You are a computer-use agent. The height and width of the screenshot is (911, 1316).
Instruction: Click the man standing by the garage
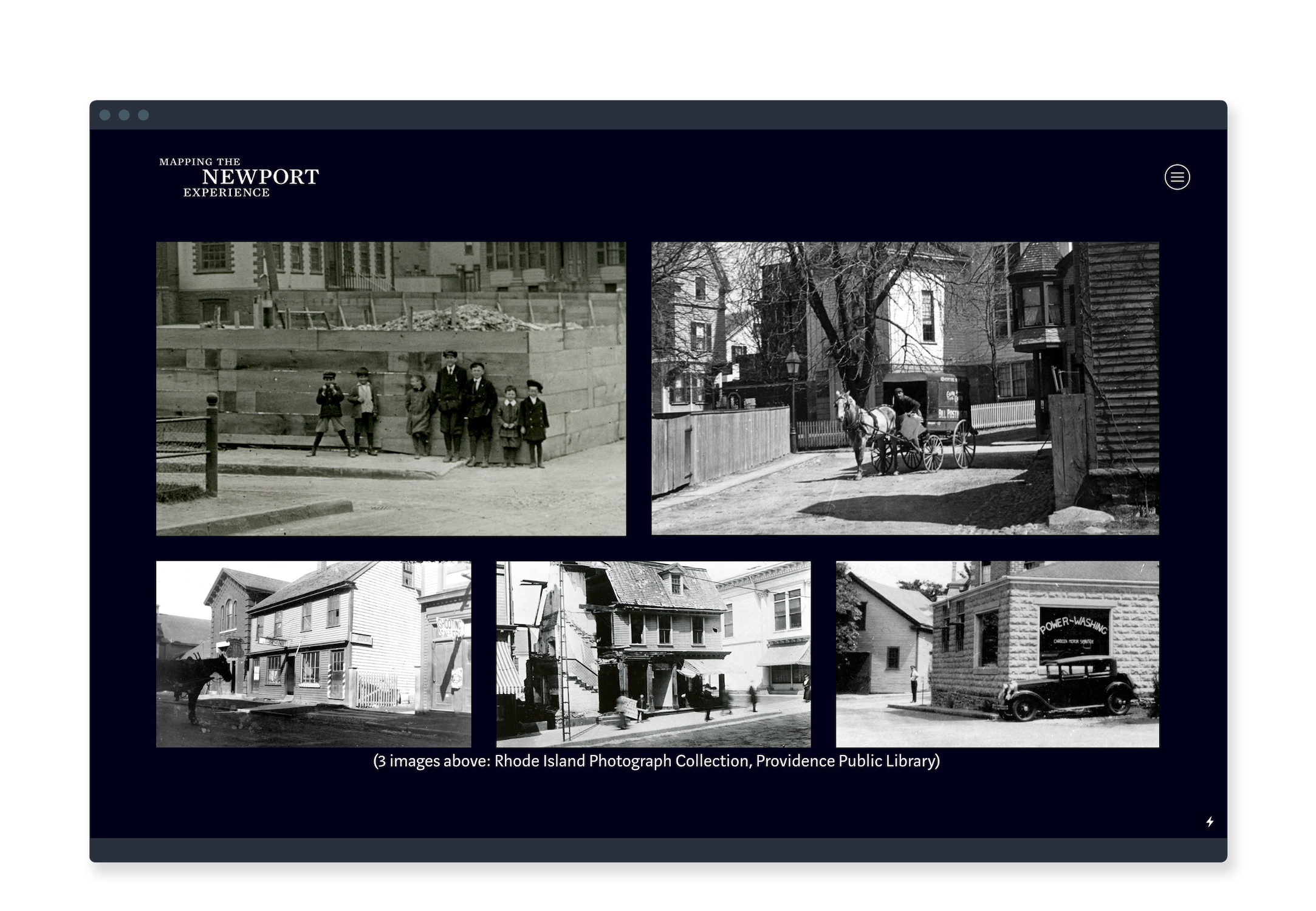click(913, 684)
